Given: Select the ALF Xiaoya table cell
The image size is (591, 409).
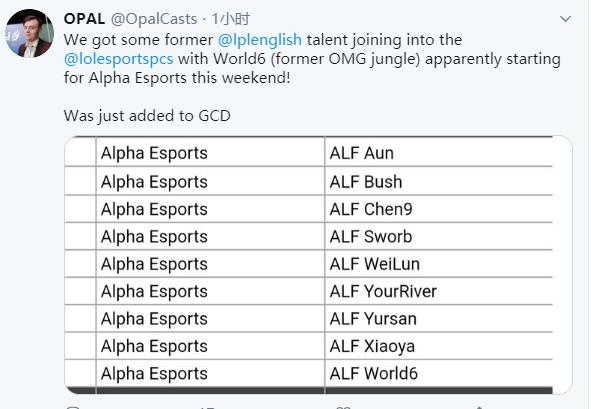Looking at the screenshot, I should 438,346.
